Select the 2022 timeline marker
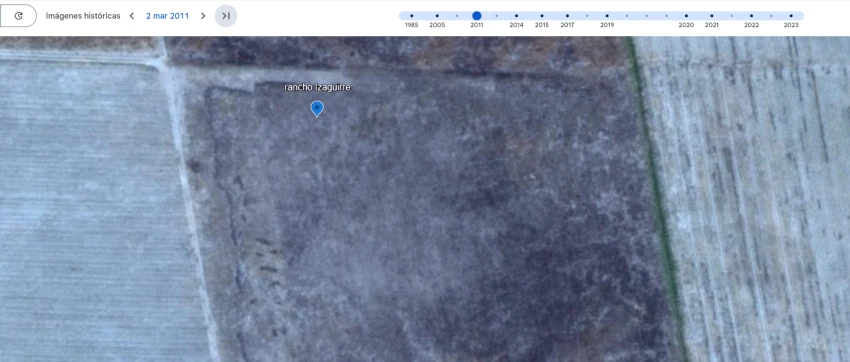850x362 pixels. [x=751, y=16]
